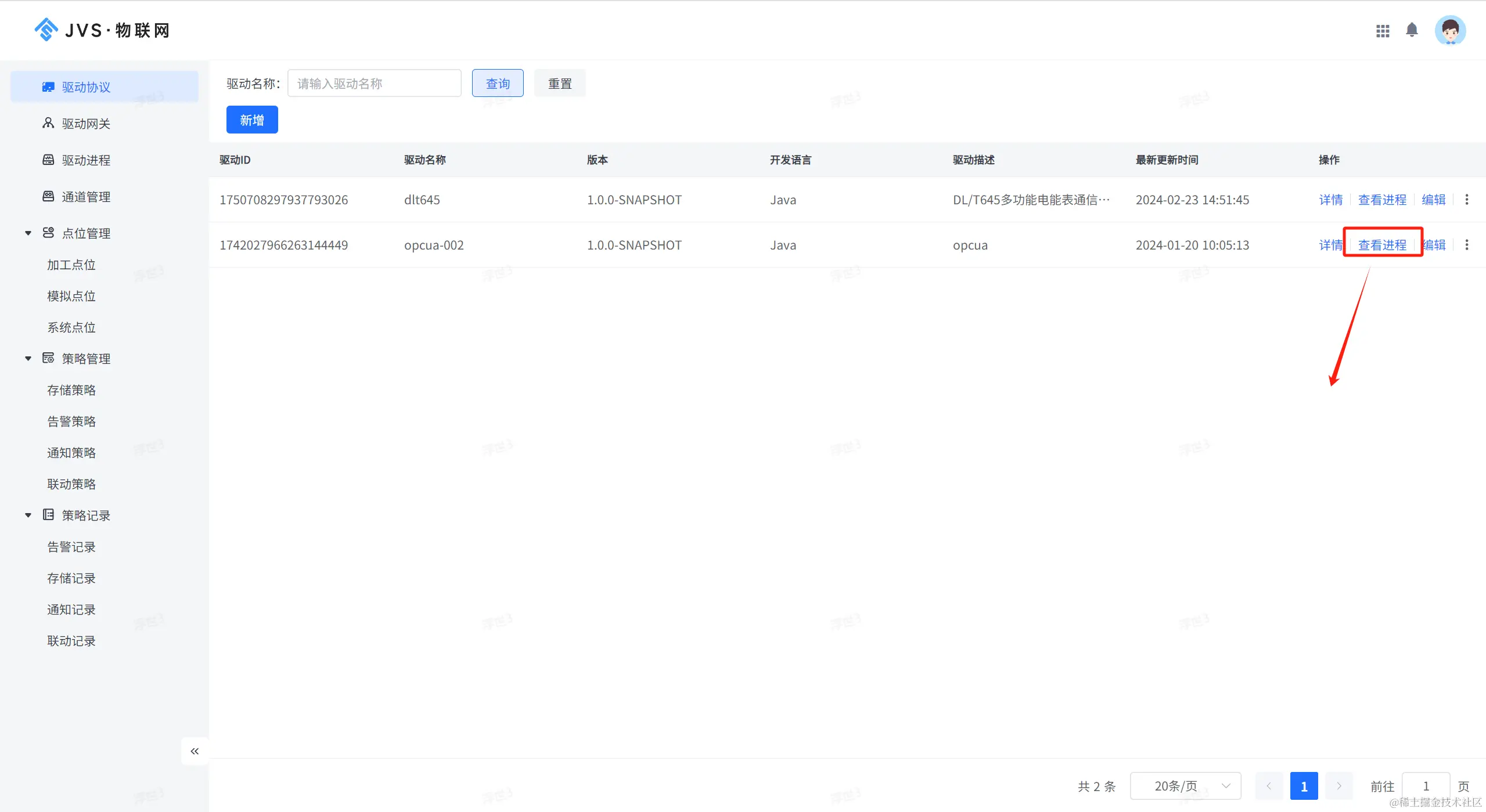Screen dimensions: 1486x812
Task: Open 驱动网关 in the sidebar
Action: [86, 124]
